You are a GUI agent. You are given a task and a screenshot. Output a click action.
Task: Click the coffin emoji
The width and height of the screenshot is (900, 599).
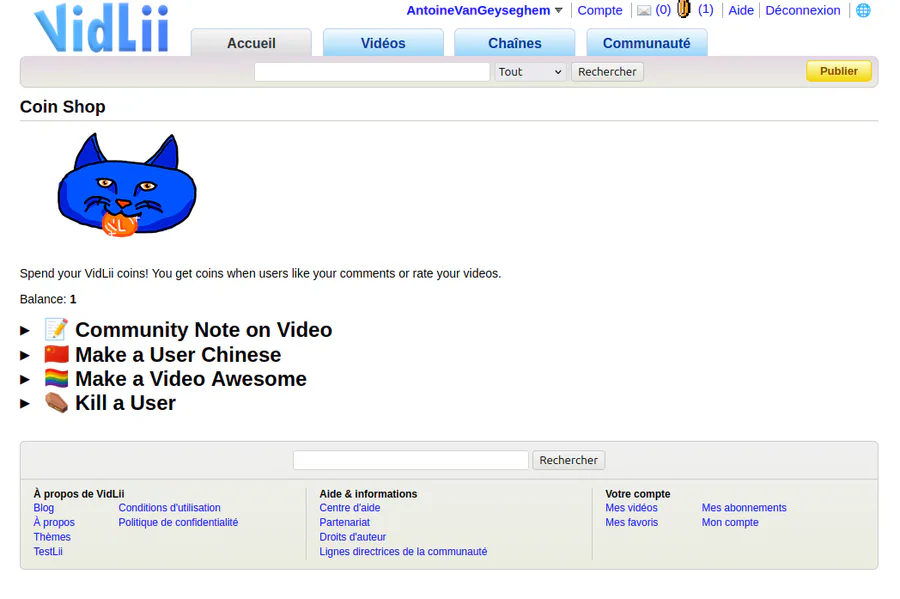coord(56,403)
